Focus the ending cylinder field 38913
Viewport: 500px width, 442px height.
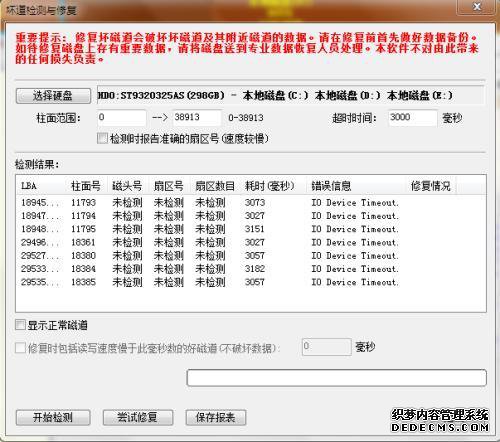coord(197,118)
